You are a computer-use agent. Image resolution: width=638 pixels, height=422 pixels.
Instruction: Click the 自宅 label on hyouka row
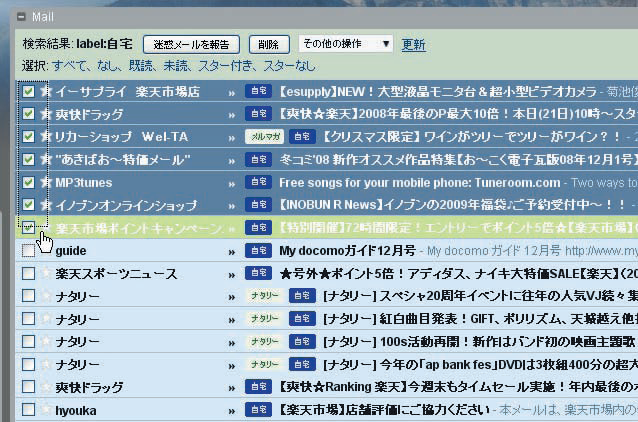pos(258,409)
